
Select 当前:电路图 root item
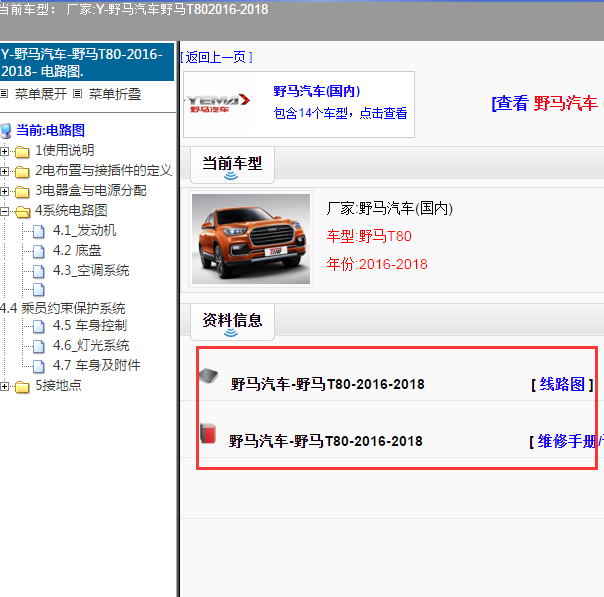tap(50, 131)
